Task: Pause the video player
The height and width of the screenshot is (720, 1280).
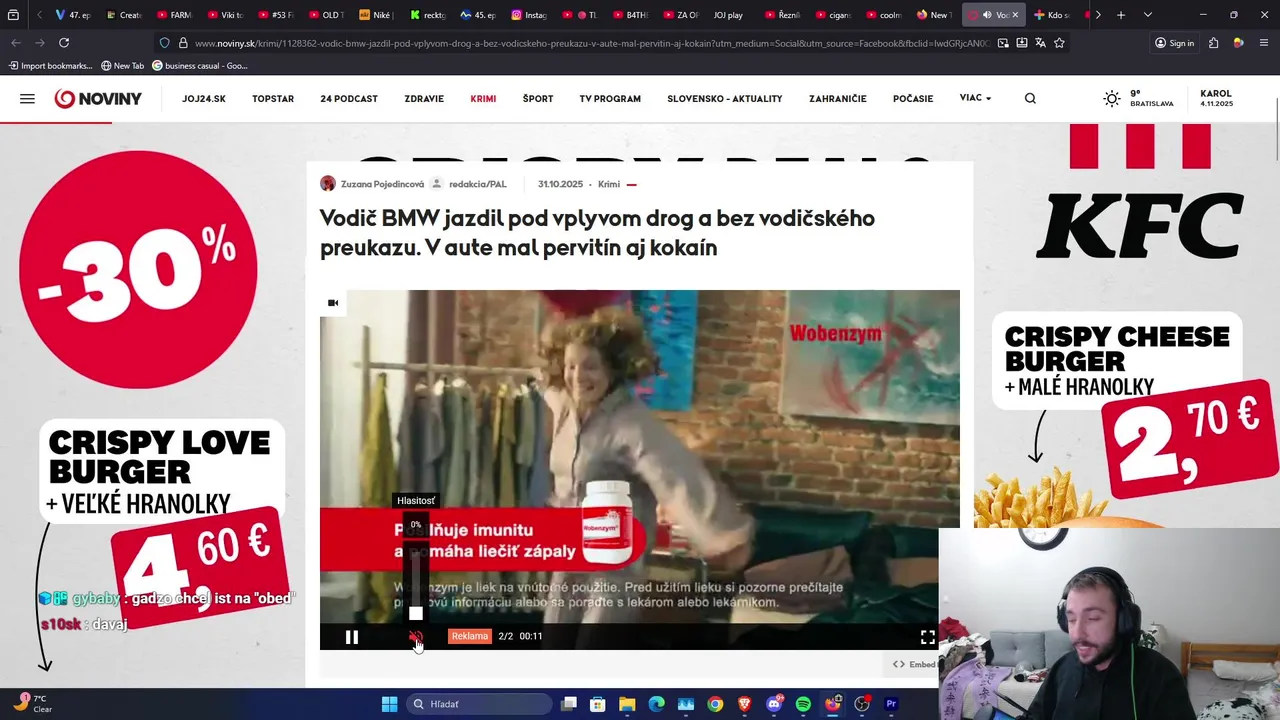Action: coord(352,637)
